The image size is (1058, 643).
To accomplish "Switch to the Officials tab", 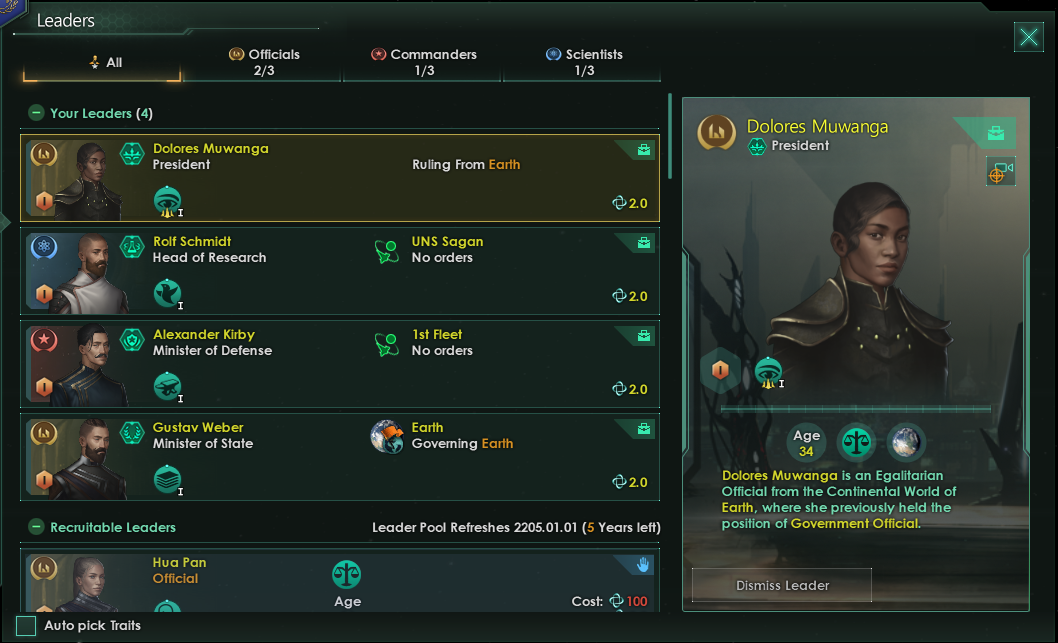I will point(263,62).
